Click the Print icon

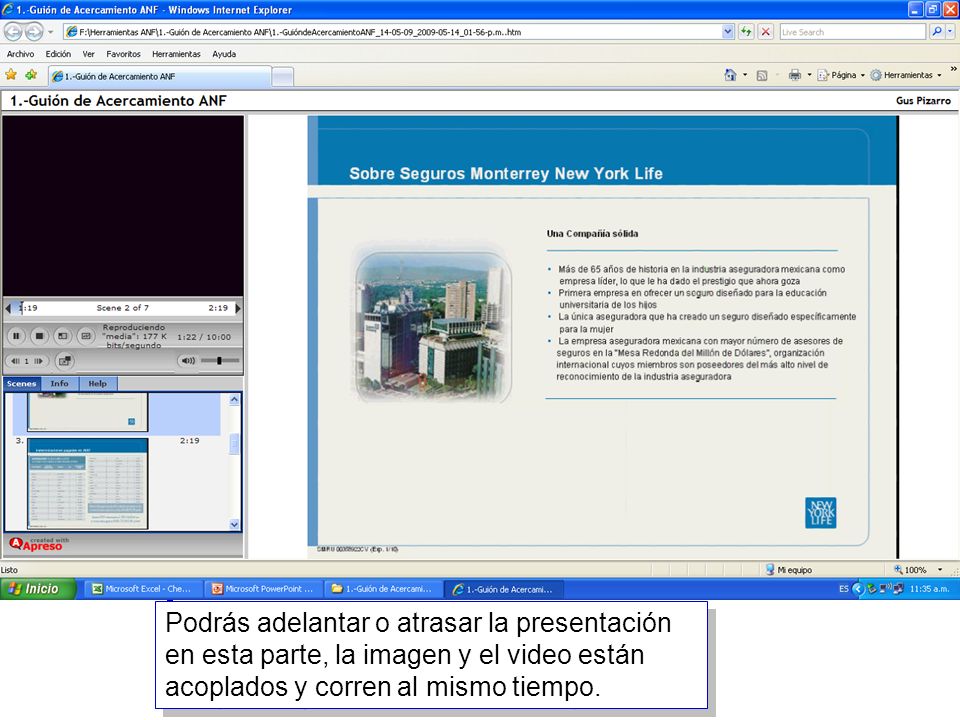point(795,75)
